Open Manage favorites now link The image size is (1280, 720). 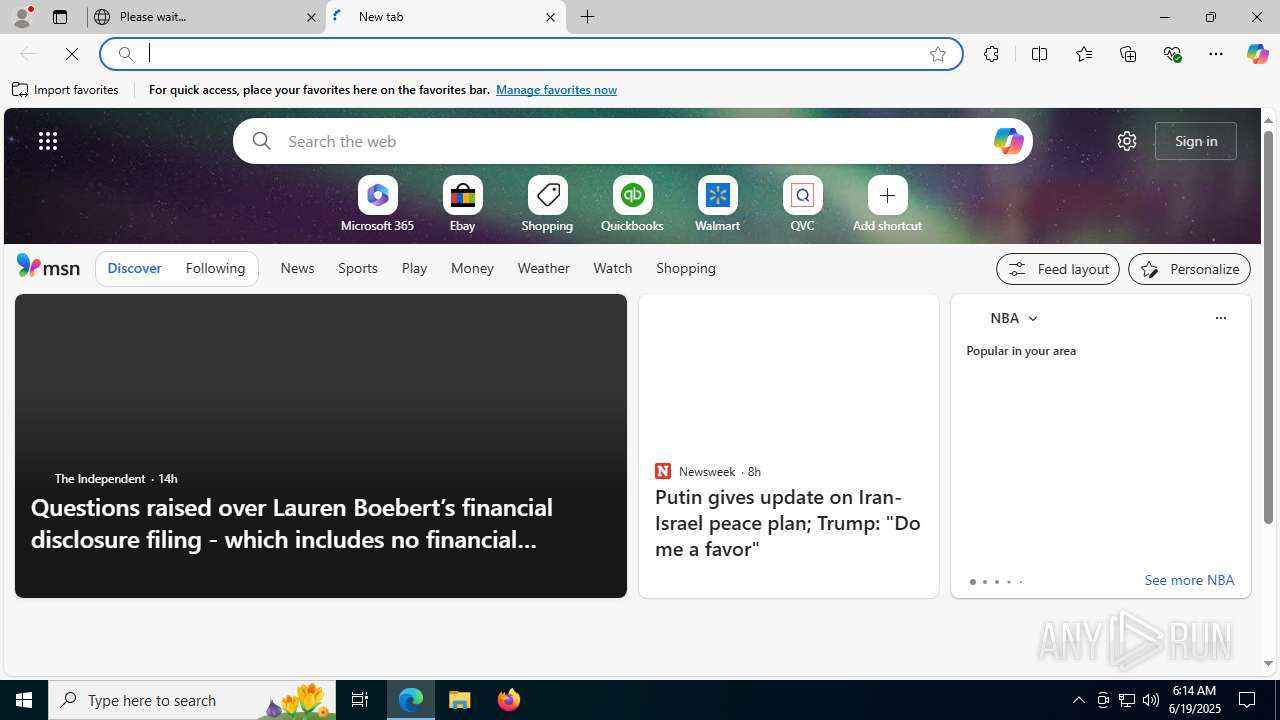click(556, 90)
